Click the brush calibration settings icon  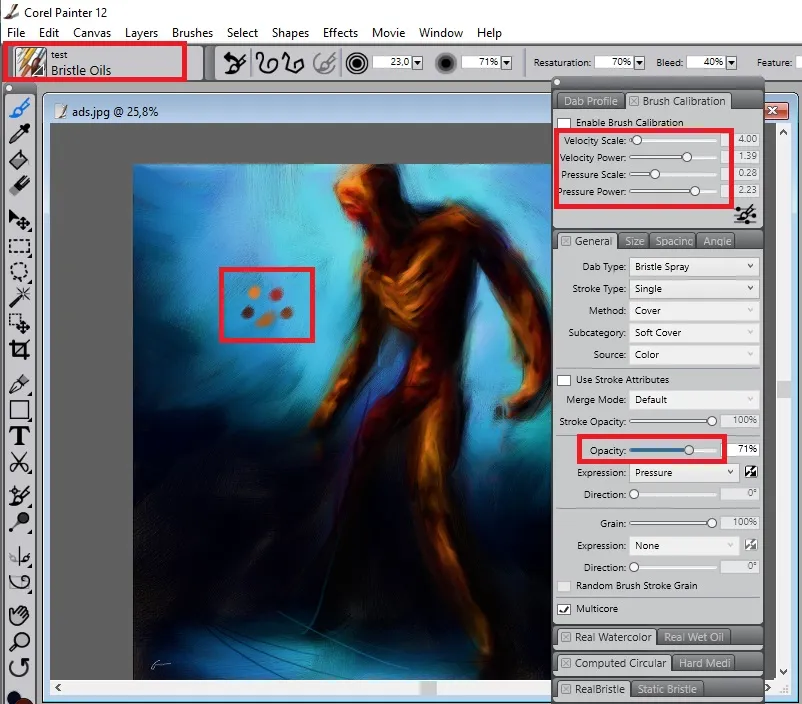click(745, 214)
